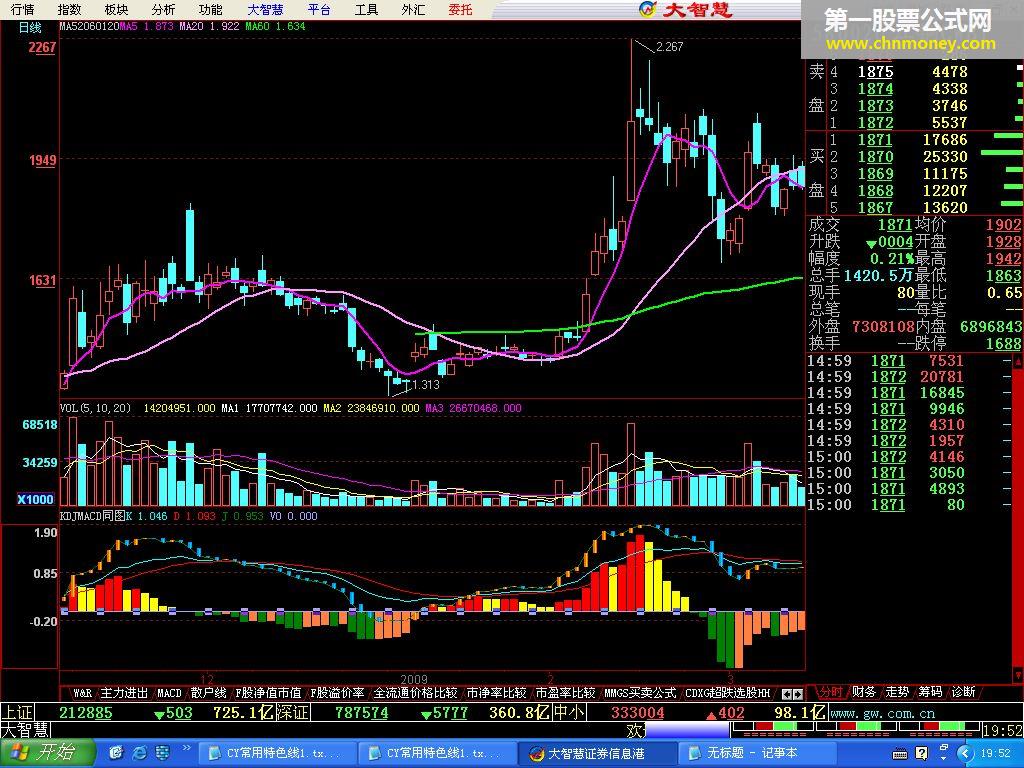Open the 工具 menu
Screen dimensions: 1024x768
366,9
